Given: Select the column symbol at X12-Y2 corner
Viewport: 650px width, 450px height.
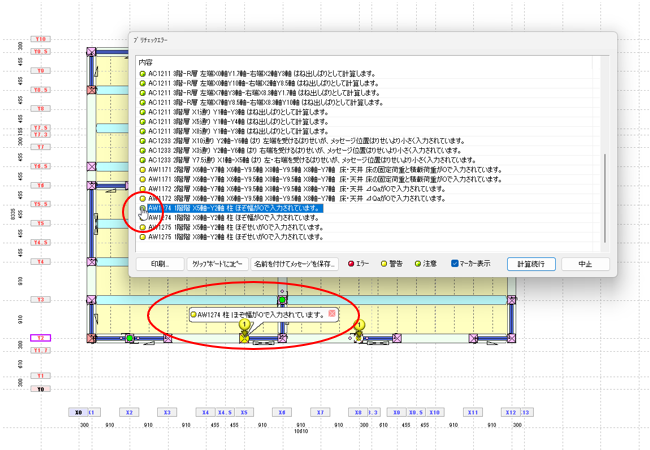Looking at the screenshot, I should coord(512,338).
